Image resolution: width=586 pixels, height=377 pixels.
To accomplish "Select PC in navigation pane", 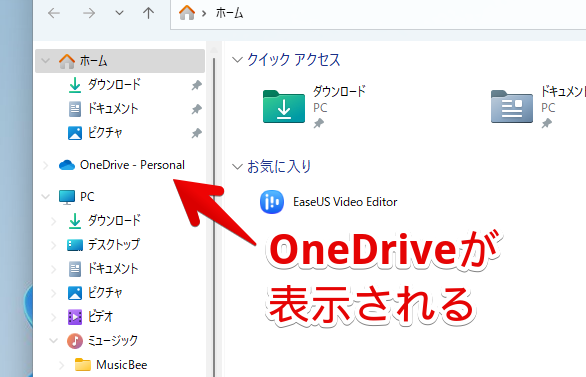I will pos(87,197).
